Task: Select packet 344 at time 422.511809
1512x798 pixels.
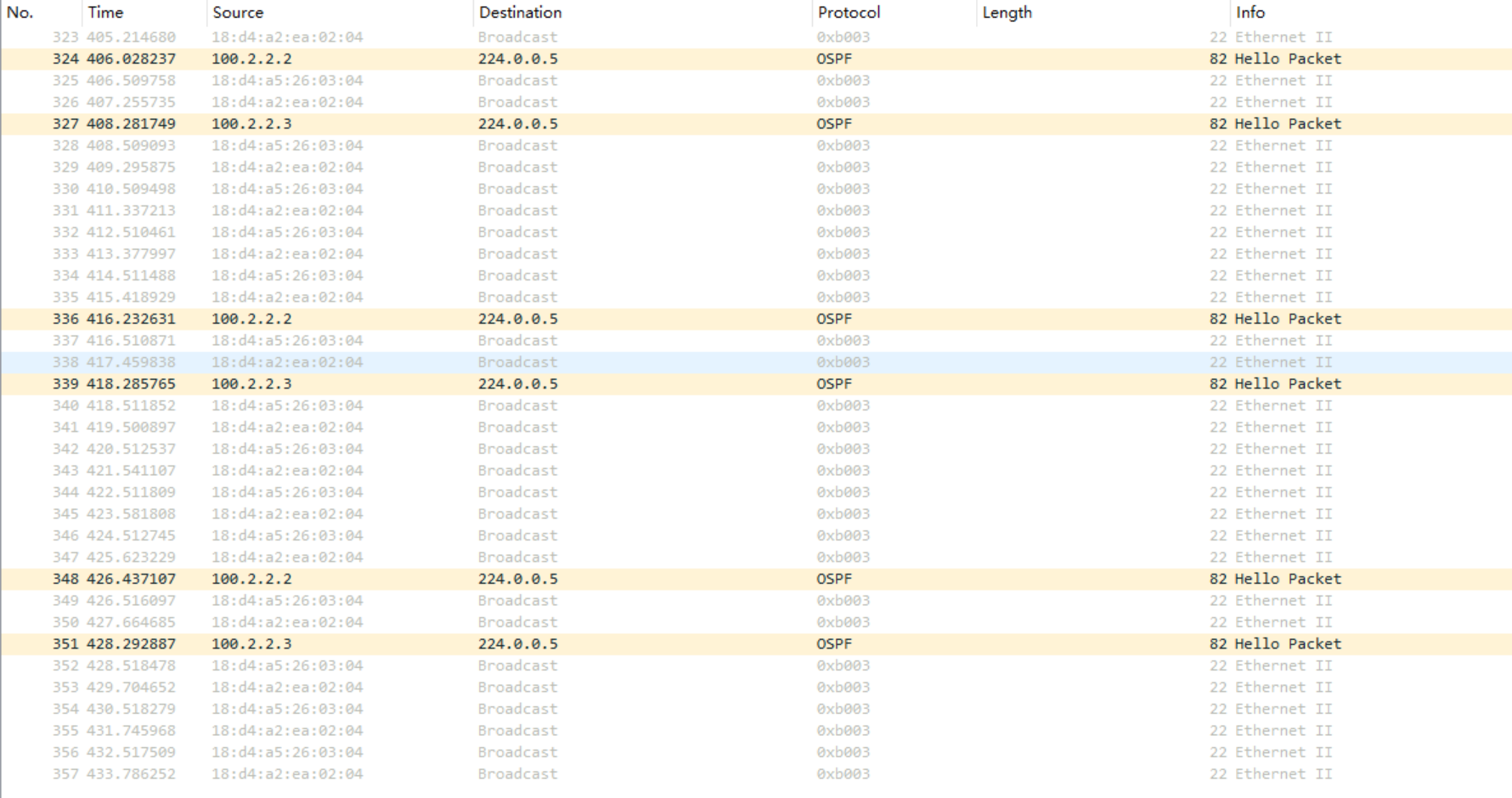Action: pos(756,492)
